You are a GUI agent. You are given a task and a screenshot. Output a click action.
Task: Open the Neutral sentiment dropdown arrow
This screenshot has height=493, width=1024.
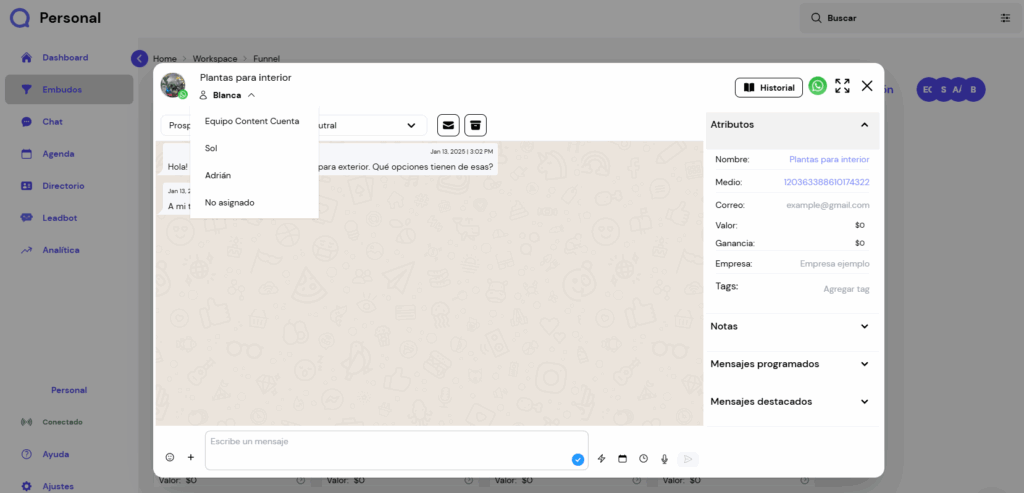pos(411,125)
